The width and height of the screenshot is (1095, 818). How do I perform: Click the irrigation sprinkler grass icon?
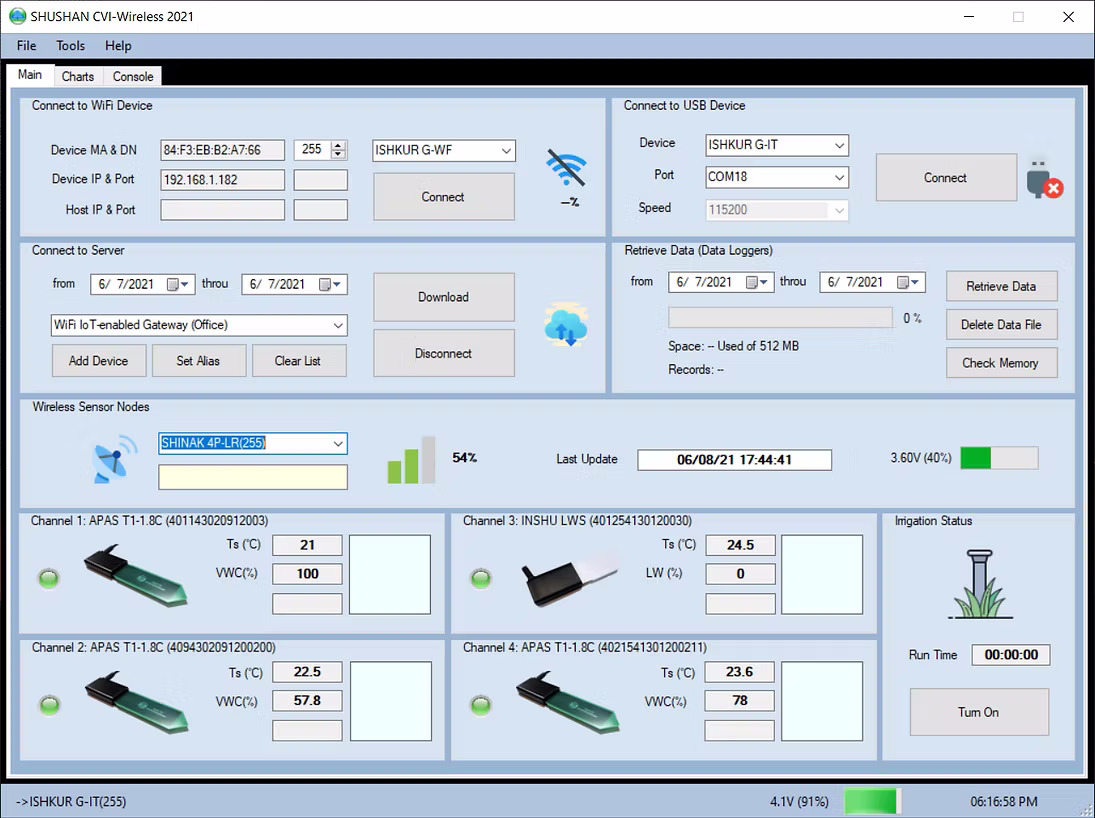[978, 586]
